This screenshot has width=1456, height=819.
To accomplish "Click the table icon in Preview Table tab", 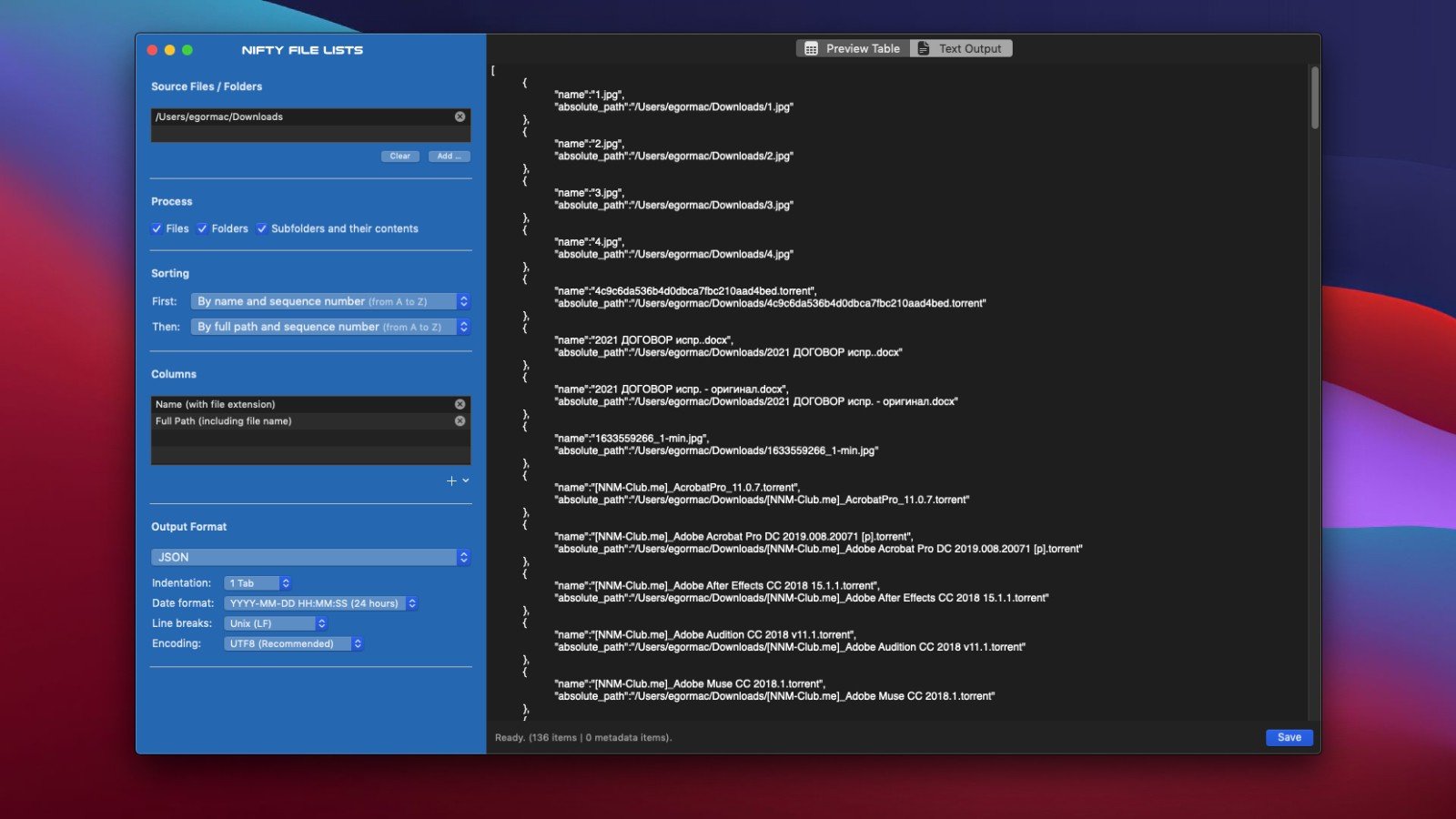I will click(x=811, y=49).
